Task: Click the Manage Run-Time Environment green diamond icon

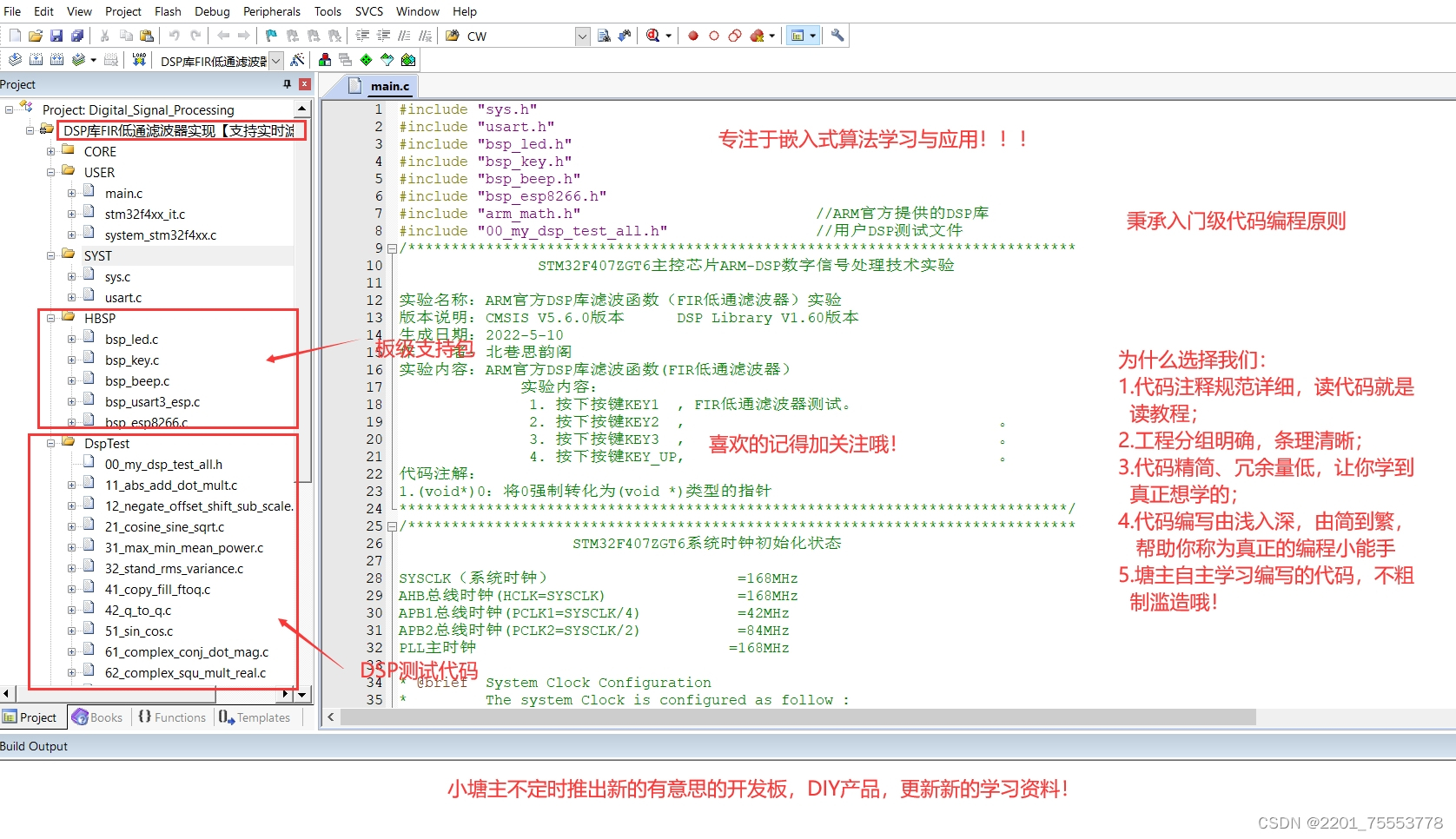Action: pos(367,60)
